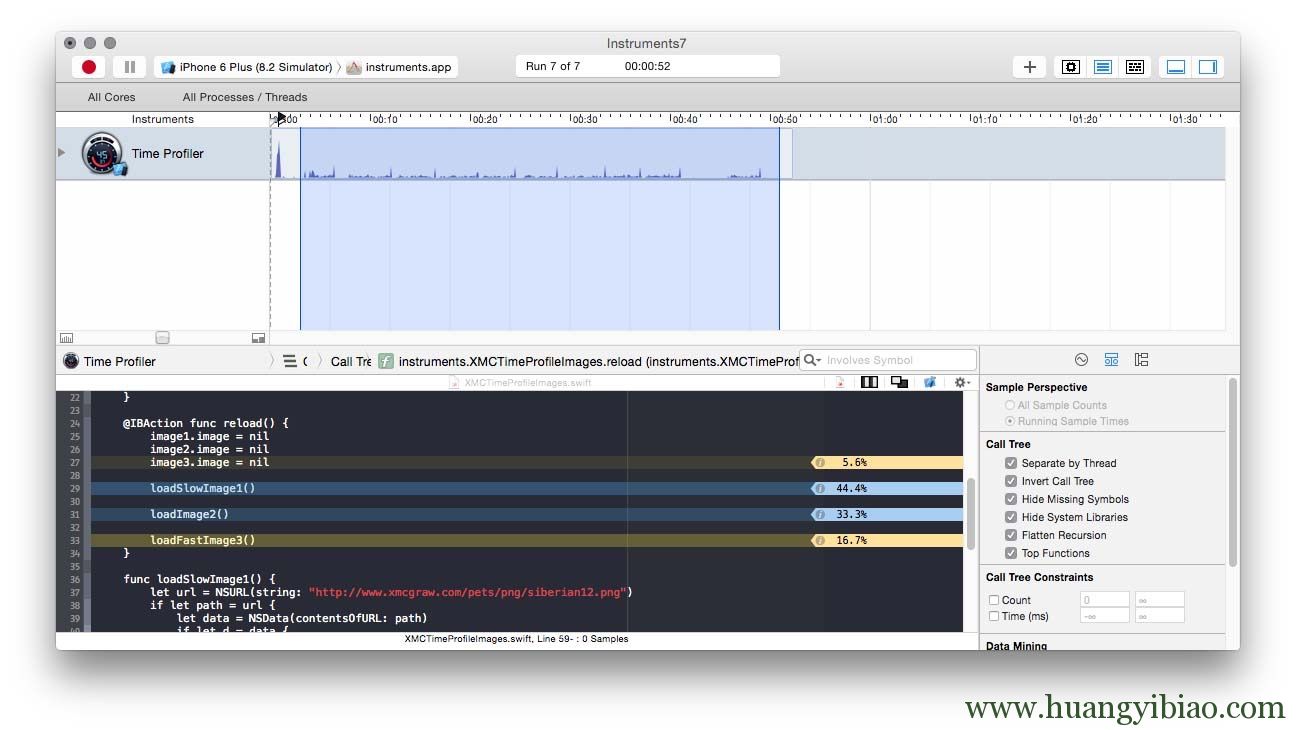
Task: Click the track size slider control below instruments
Action: point(162,337)
